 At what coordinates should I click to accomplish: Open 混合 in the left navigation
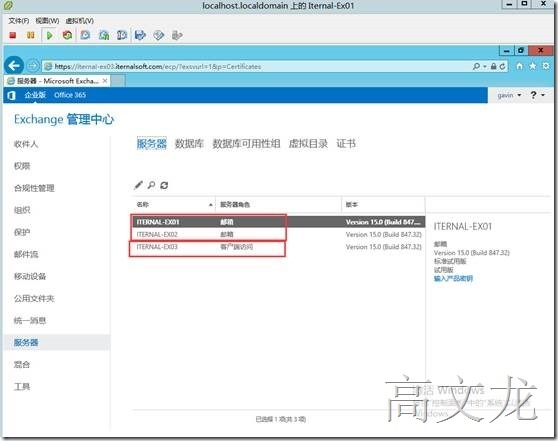coord(22,365)
